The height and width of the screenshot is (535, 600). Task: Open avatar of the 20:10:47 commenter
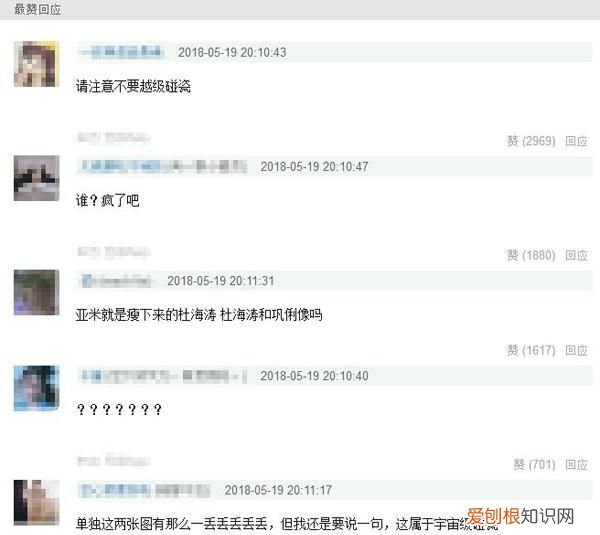click(x=37, y=178)
